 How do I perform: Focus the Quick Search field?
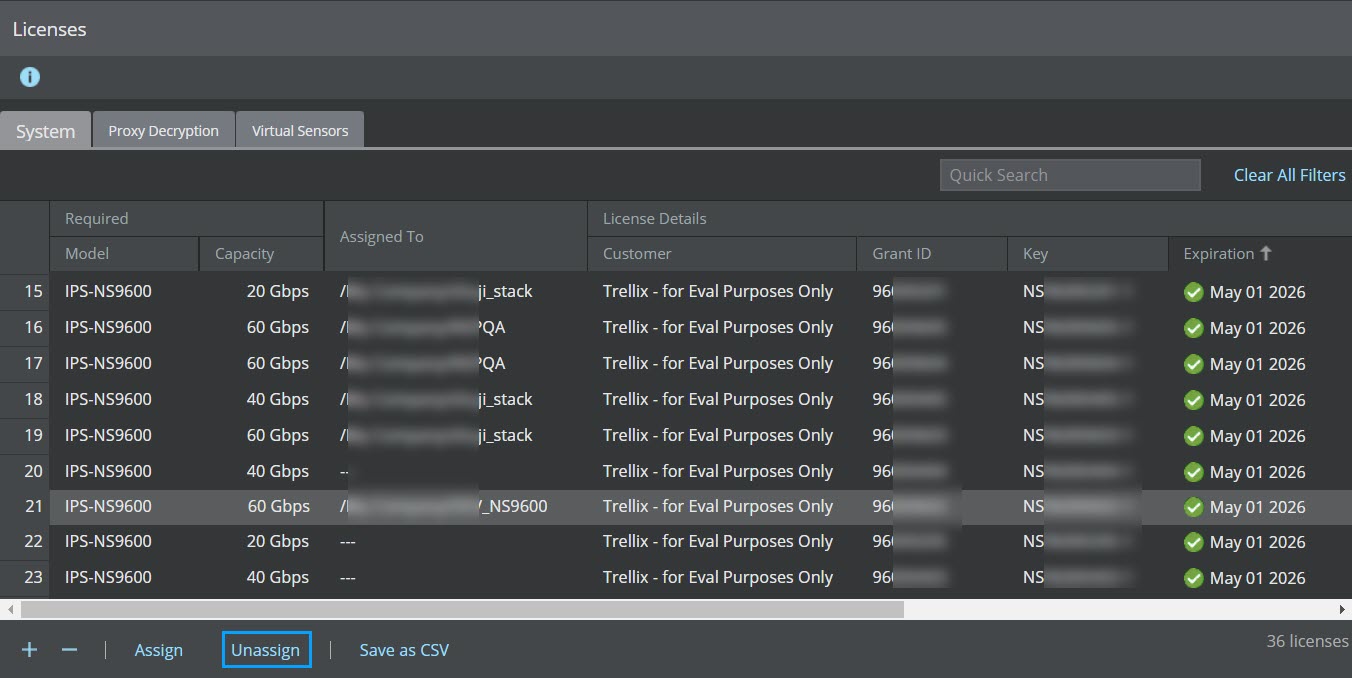(1070, 175)
